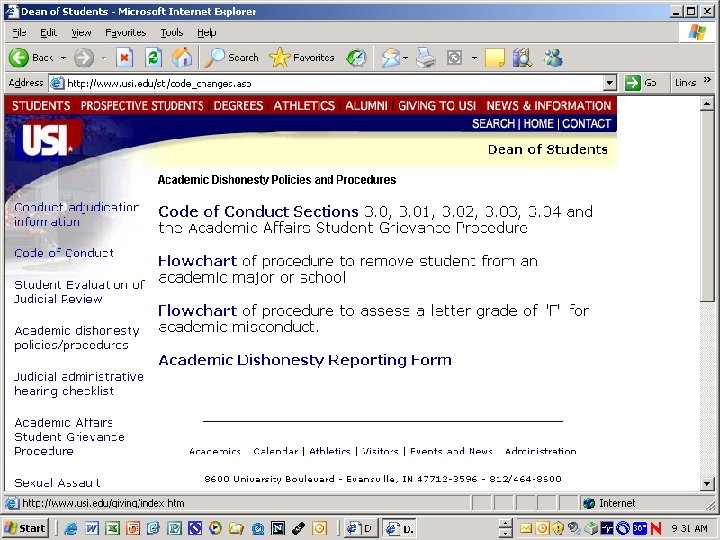Image resolution: width=720 pixels, height=540 pixels.
Task: Expand the Mail button dropdown arrow
Action: (405, 58)
